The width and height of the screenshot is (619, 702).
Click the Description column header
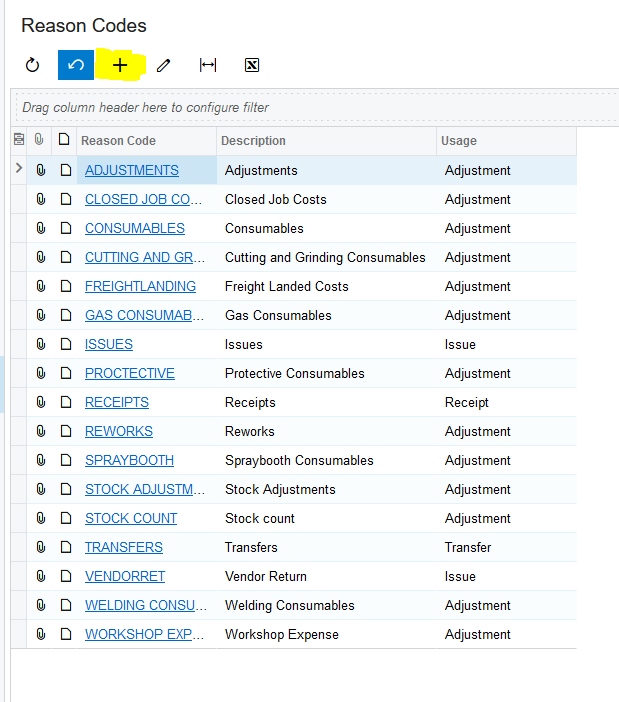(x=253, y=141)
